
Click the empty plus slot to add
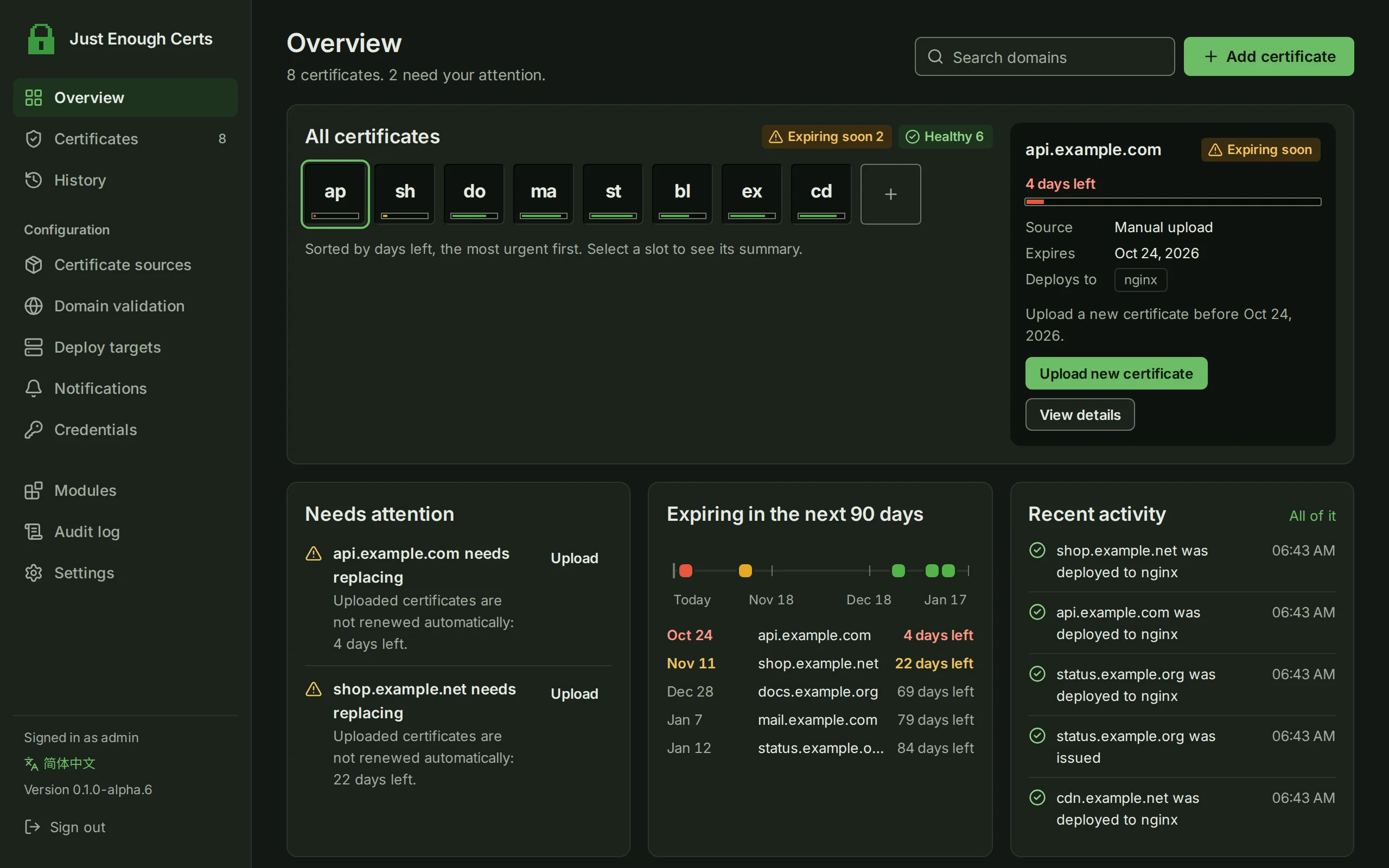(x=891, y=194)
